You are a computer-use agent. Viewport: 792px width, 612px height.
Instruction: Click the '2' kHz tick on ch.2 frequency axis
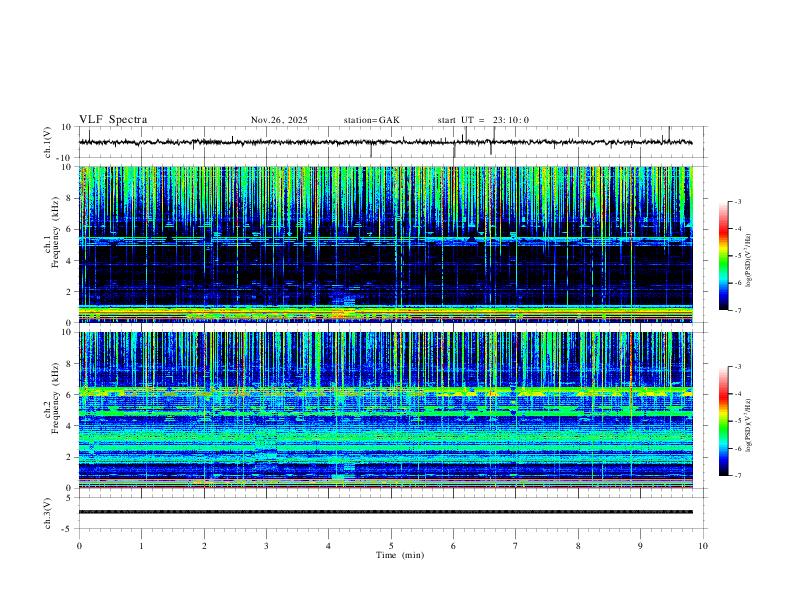pyautogui.click(x=70, y=457)
